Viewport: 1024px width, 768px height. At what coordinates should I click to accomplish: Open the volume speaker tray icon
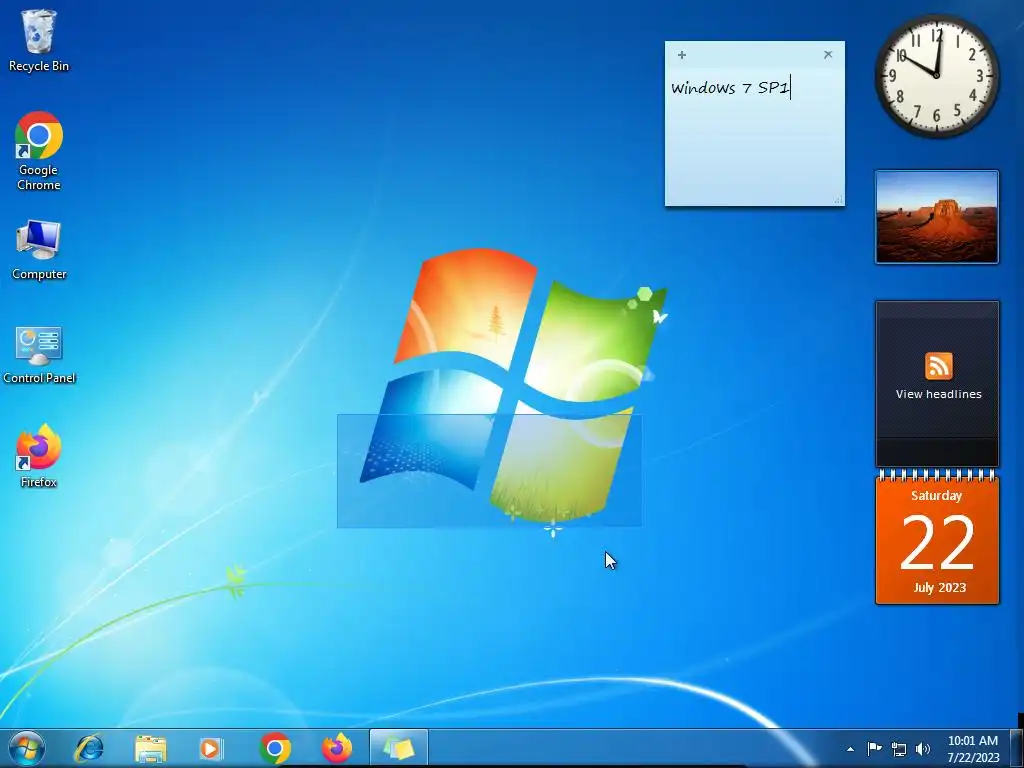(923, 749)
